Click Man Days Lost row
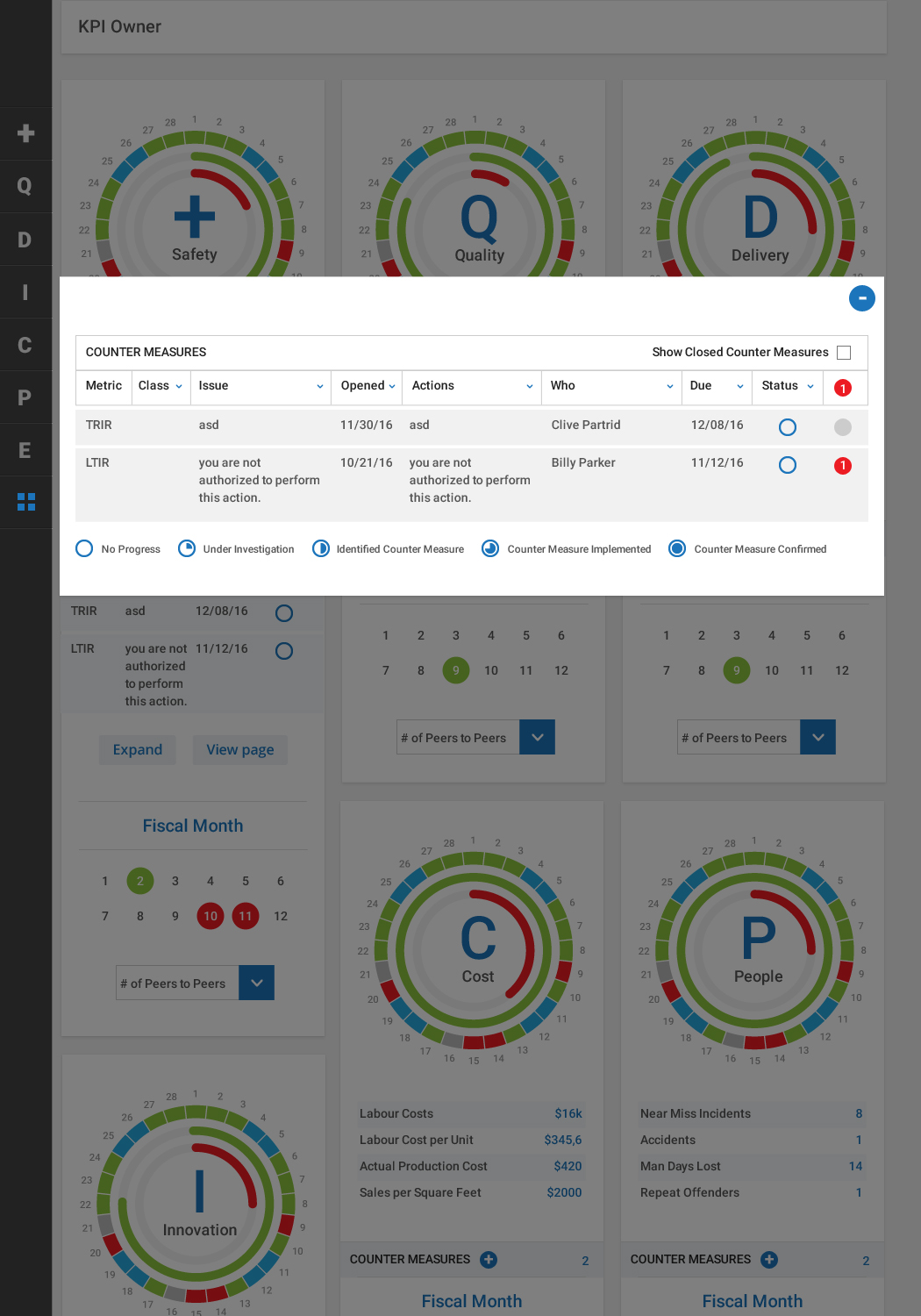The height and width of the screenshot is (1316, 921). click(x=753, y=1166)
